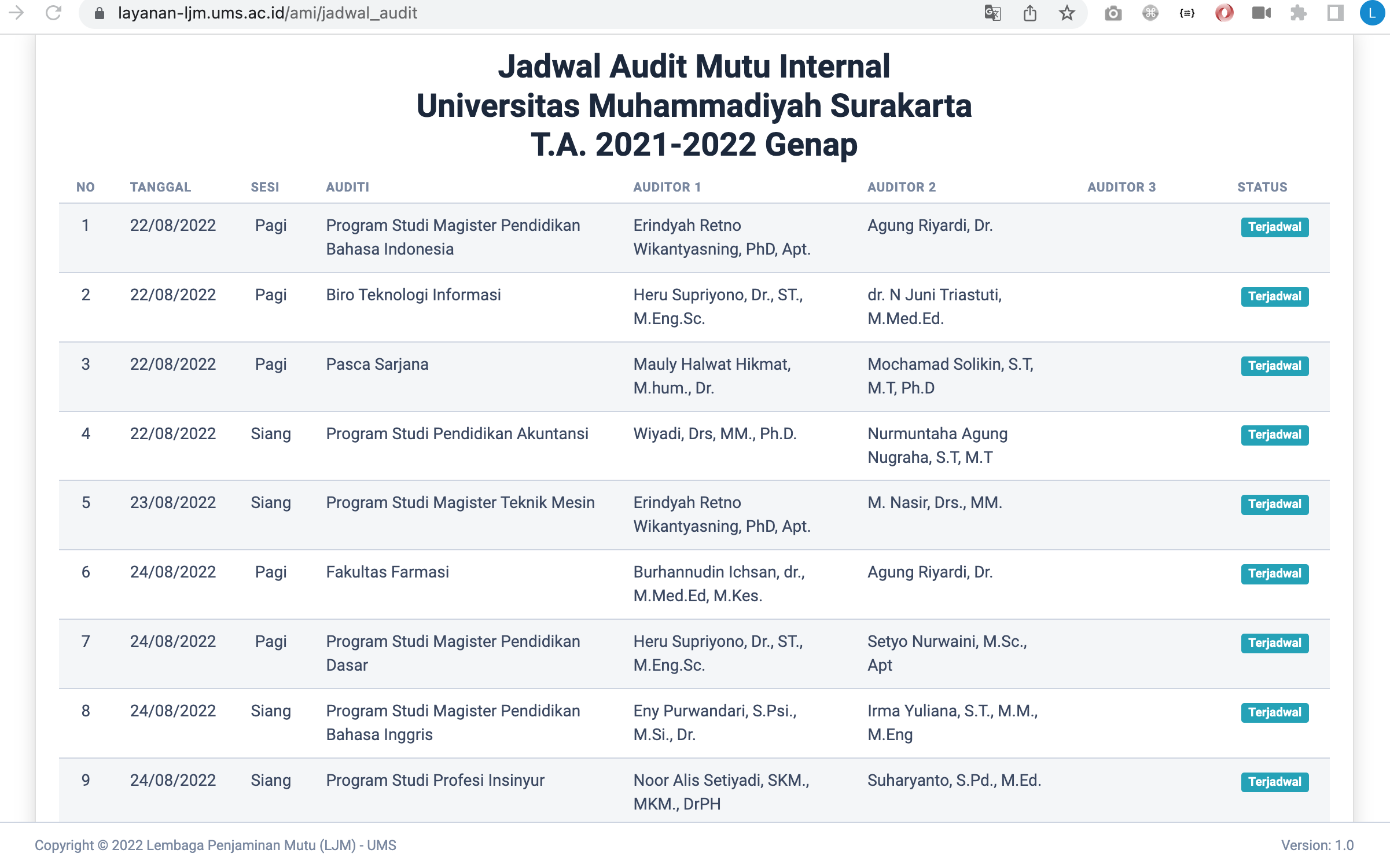Click Terjadwal badge for Magister Teknik Mesin
Viewport: 1390px width, 868px height.
click(1274, 504)
